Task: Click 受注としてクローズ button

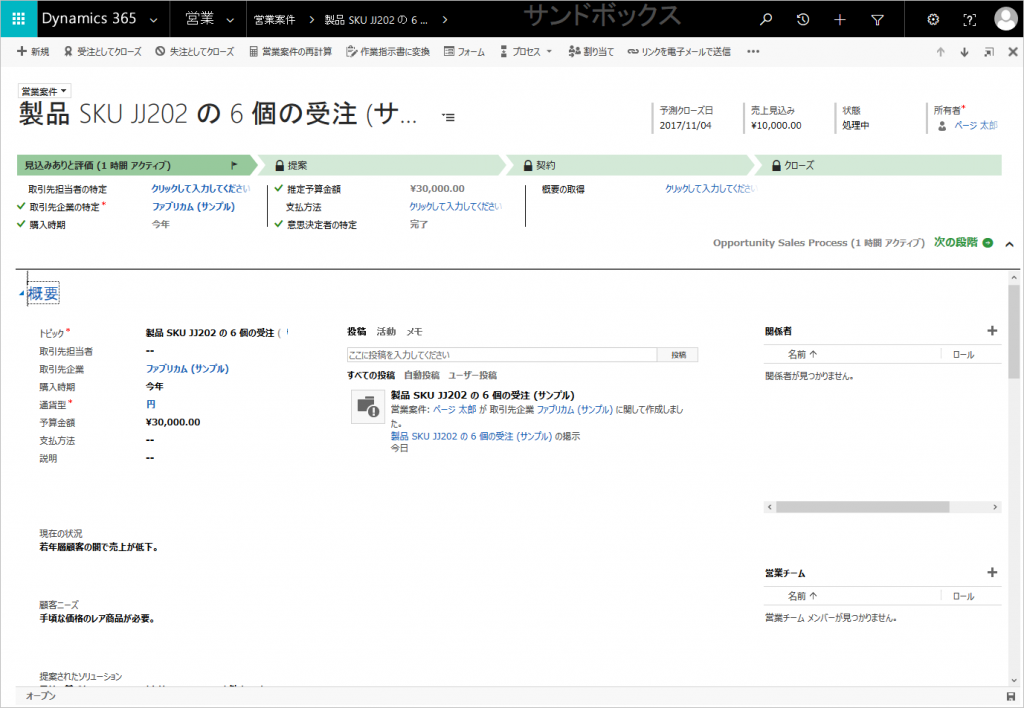Action: tap(103, 51)
